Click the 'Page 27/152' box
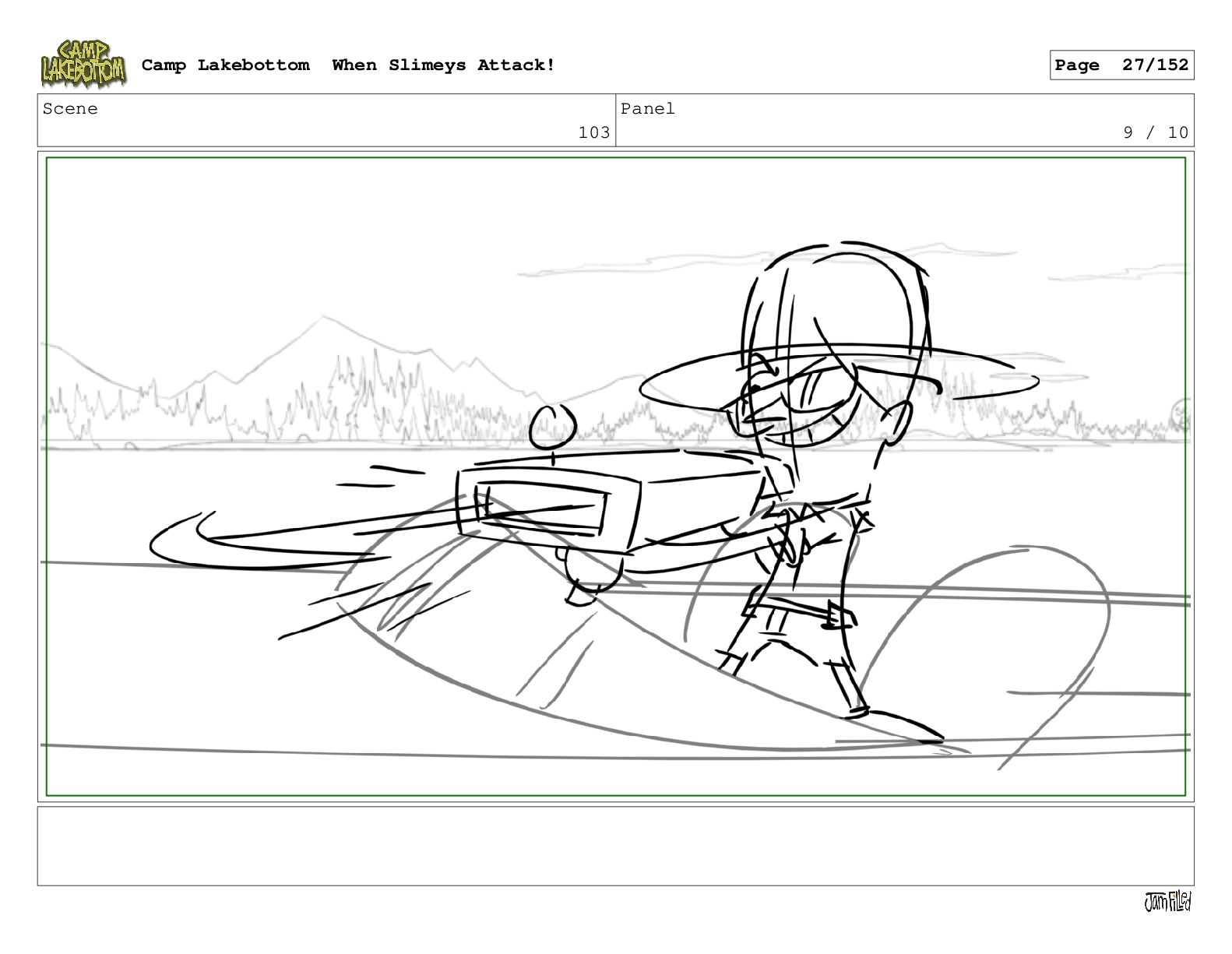1232x954 pixels. pos(1121,65)
